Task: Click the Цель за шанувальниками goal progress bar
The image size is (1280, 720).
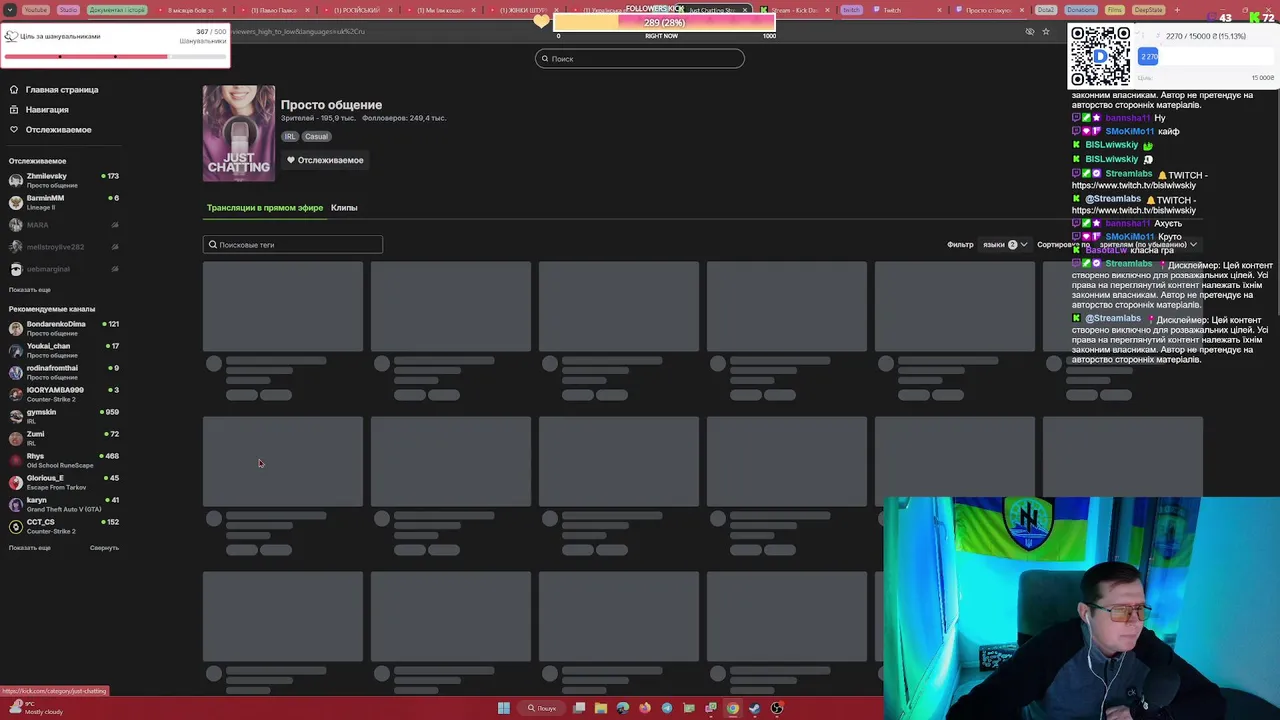Action: 115,56
